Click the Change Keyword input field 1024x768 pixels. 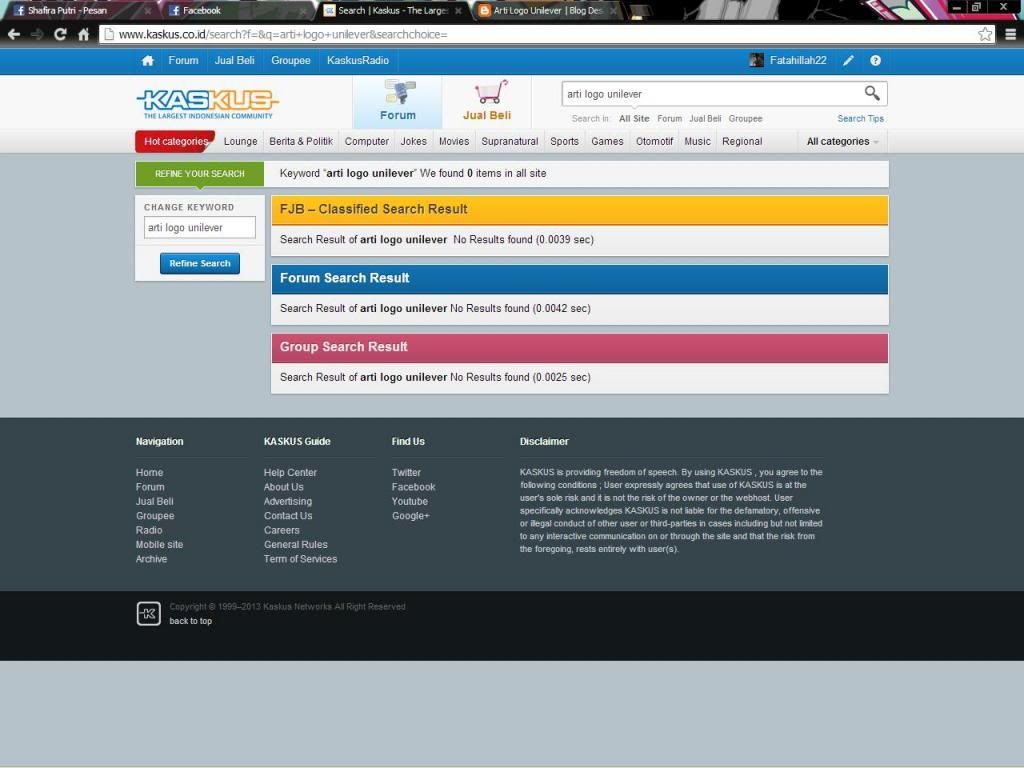200,228
